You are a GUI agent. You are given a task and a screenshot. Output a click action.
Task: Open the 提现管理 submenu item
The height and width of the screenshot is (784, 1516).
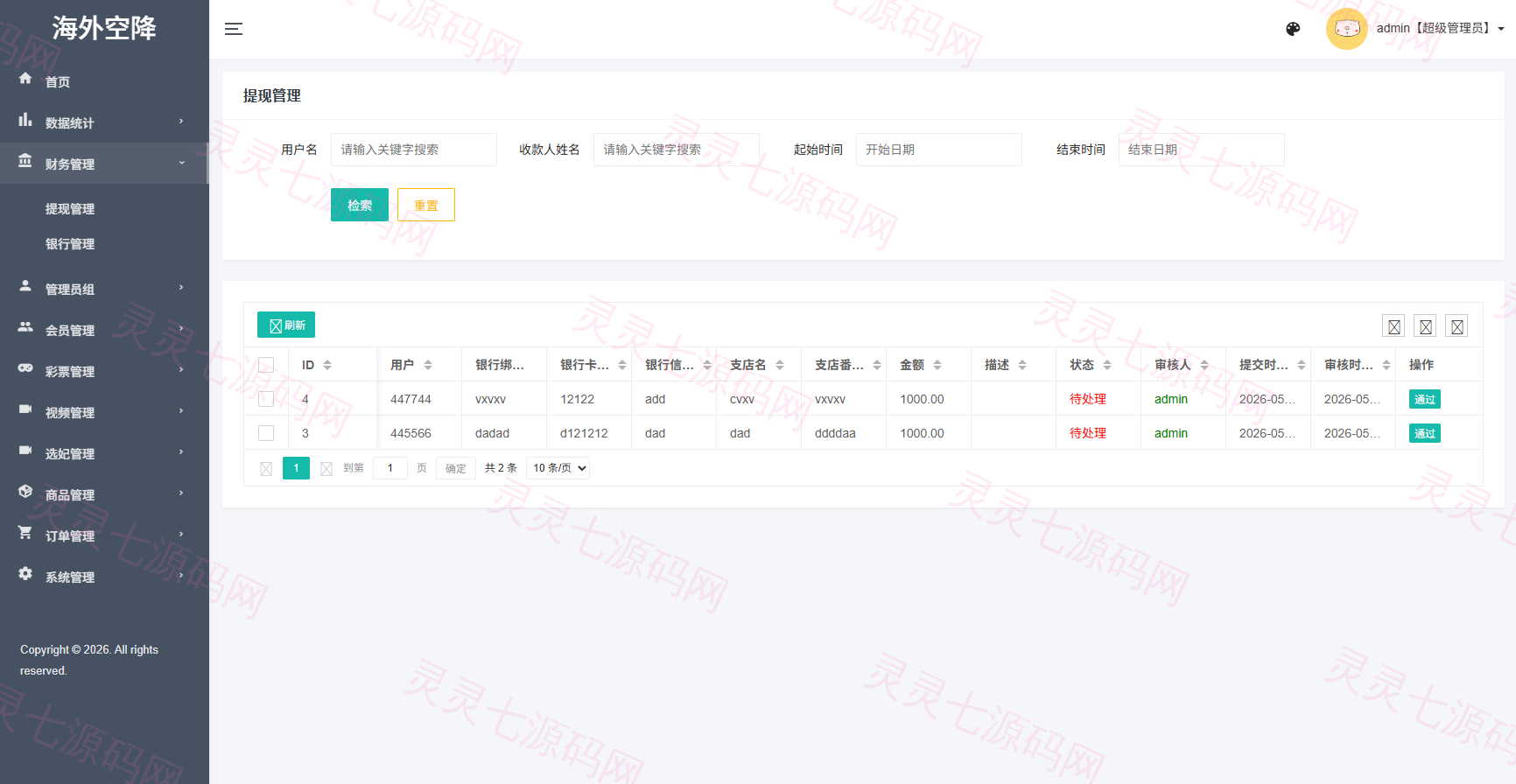tap(70, 209)
